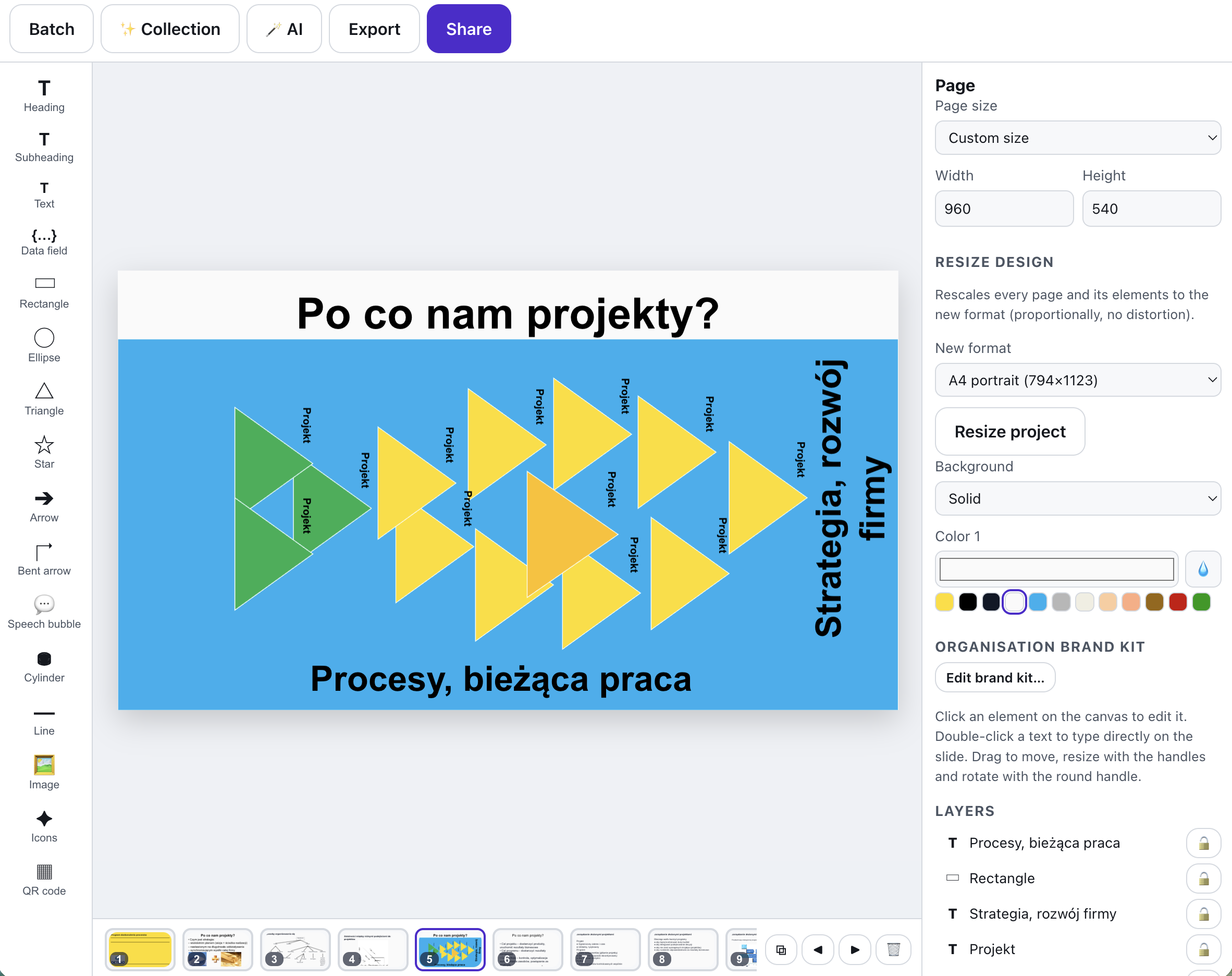The width and height of the screenshot is (1232, 976).
Task: Select the Po co nam projekty? title
Action: click(508, 314)
